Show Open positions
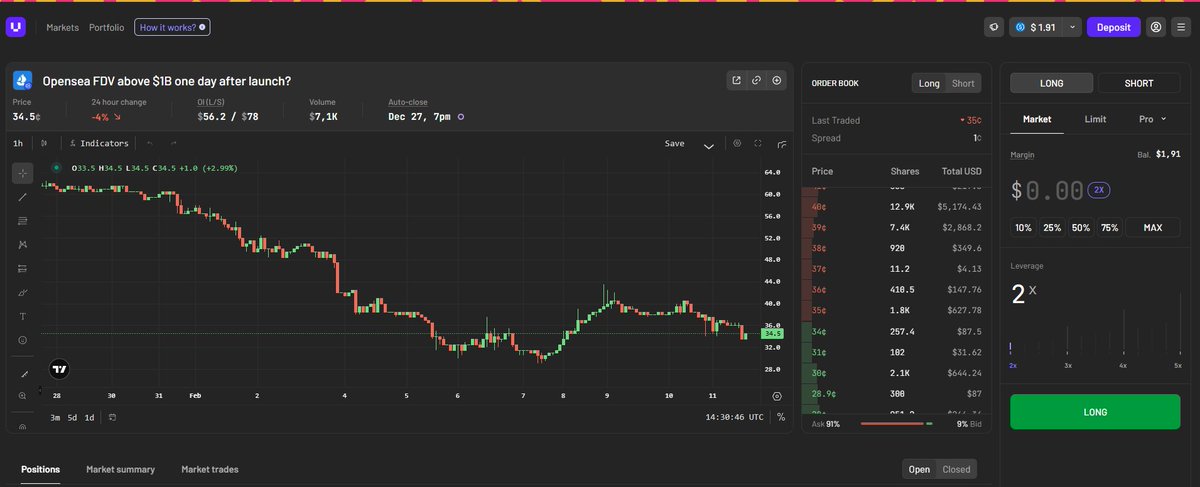Image resolution: width=1200 pixels, height=487 pixels. click(919, 469)
